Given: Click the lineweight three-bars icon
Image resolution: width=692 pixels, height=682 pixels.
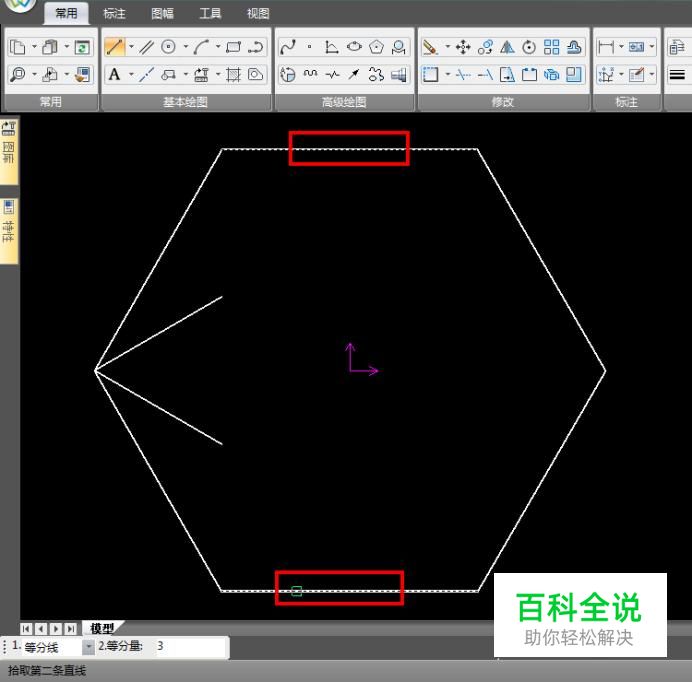Looking at the screenshot, I should coord(677,75).
